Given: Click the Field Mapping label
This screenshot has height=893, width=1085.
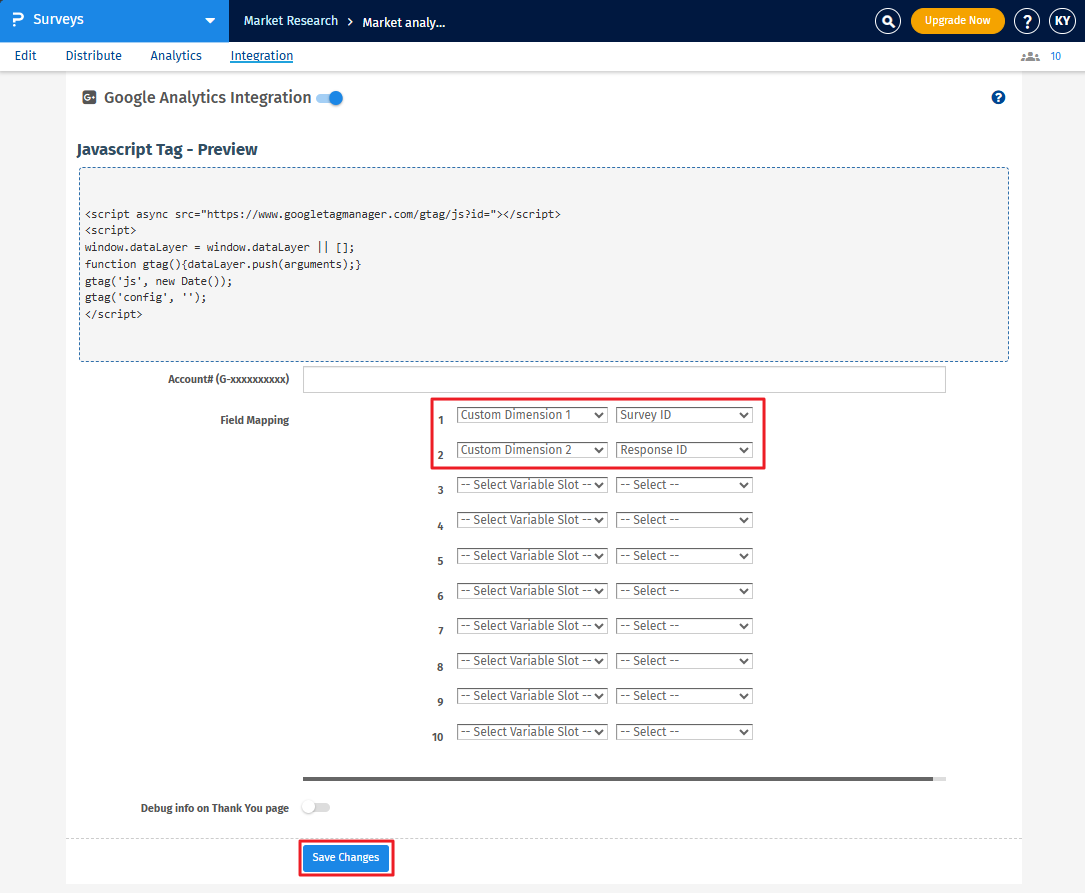Looking at the screenshot, I should pyautogui.click(x=255, y=420).
